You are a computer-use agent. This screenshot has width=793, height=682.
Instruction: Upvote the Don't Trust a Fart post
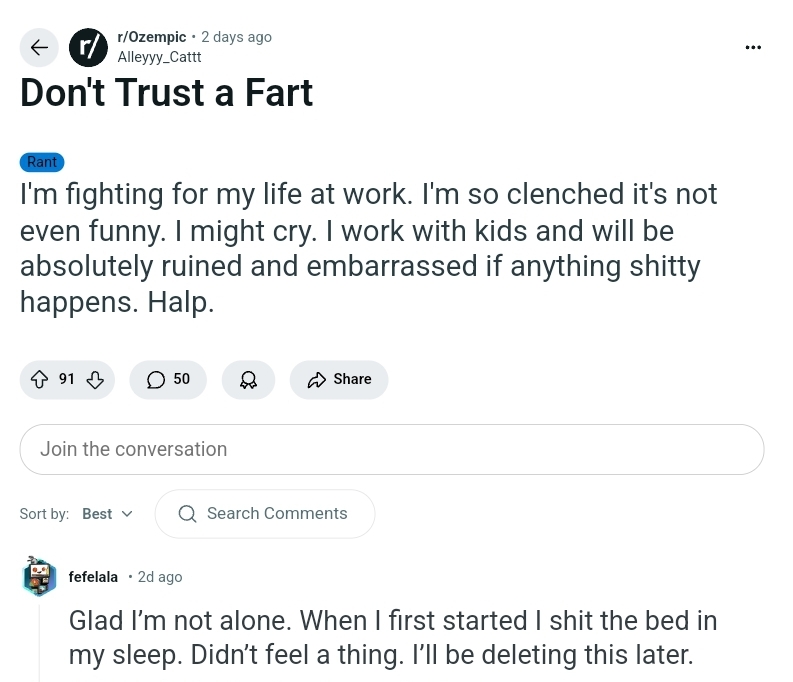click(40, 379)
